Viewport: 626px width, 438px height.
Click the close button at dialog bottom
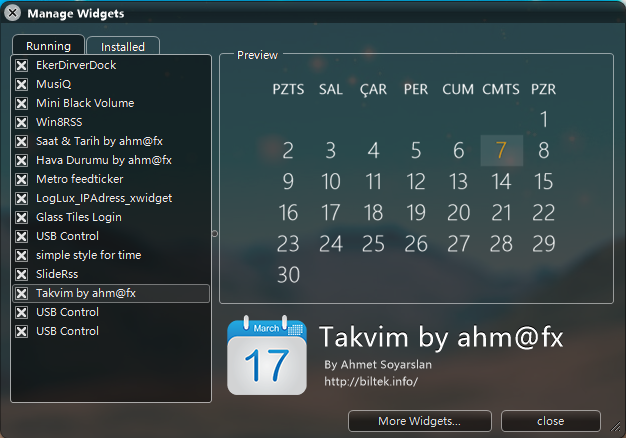click(x=551, y=421)
